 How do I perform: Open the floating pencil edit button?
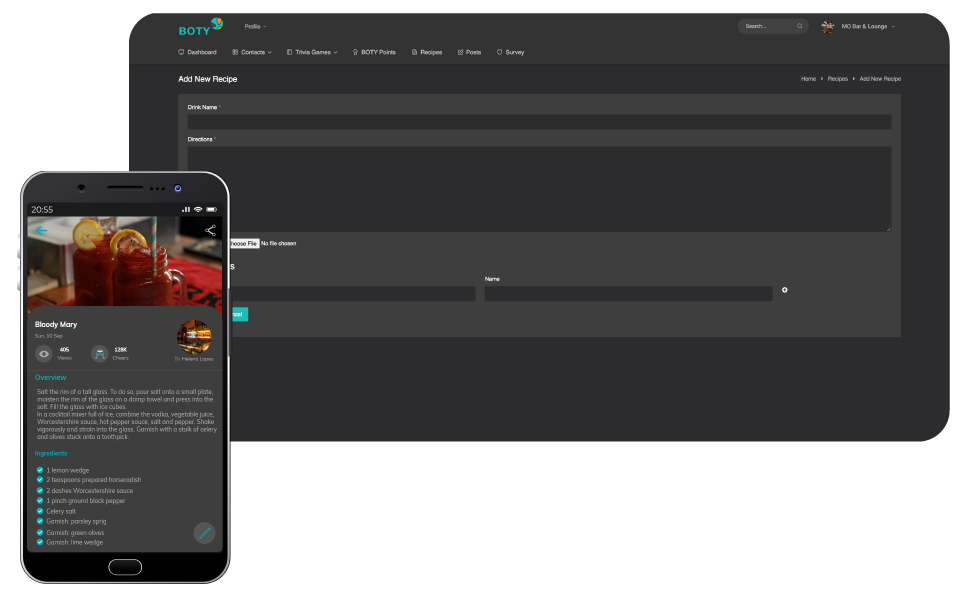(x=205, y=533)
